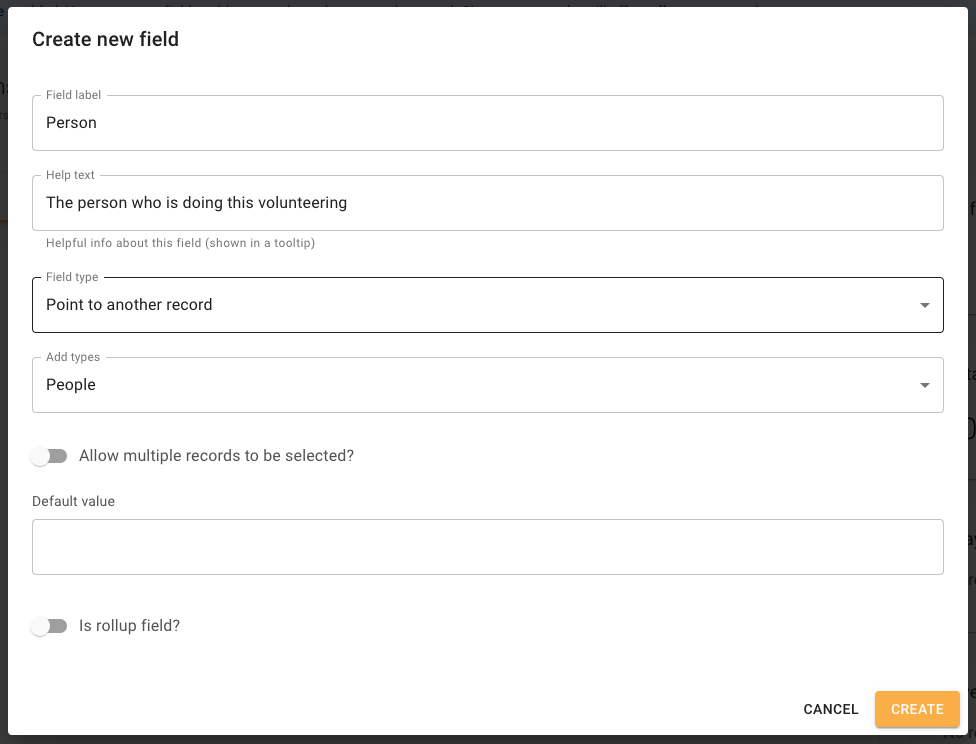Viewport: 976px width, 744px height.
Task: Open the Add types dropdown arrow
Action: 924,385
